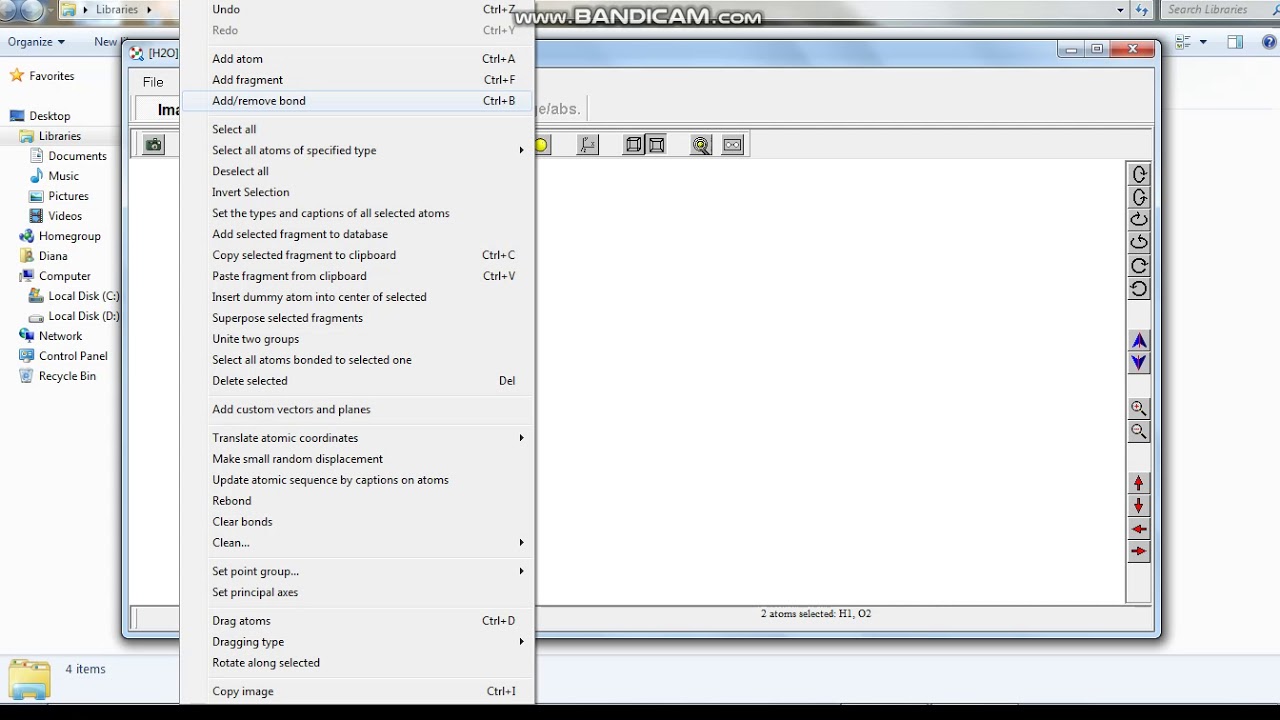Screen dimensions: 1280x720
Task: Toggle Explorer preview pane icon
Action: click(1235, 42)
